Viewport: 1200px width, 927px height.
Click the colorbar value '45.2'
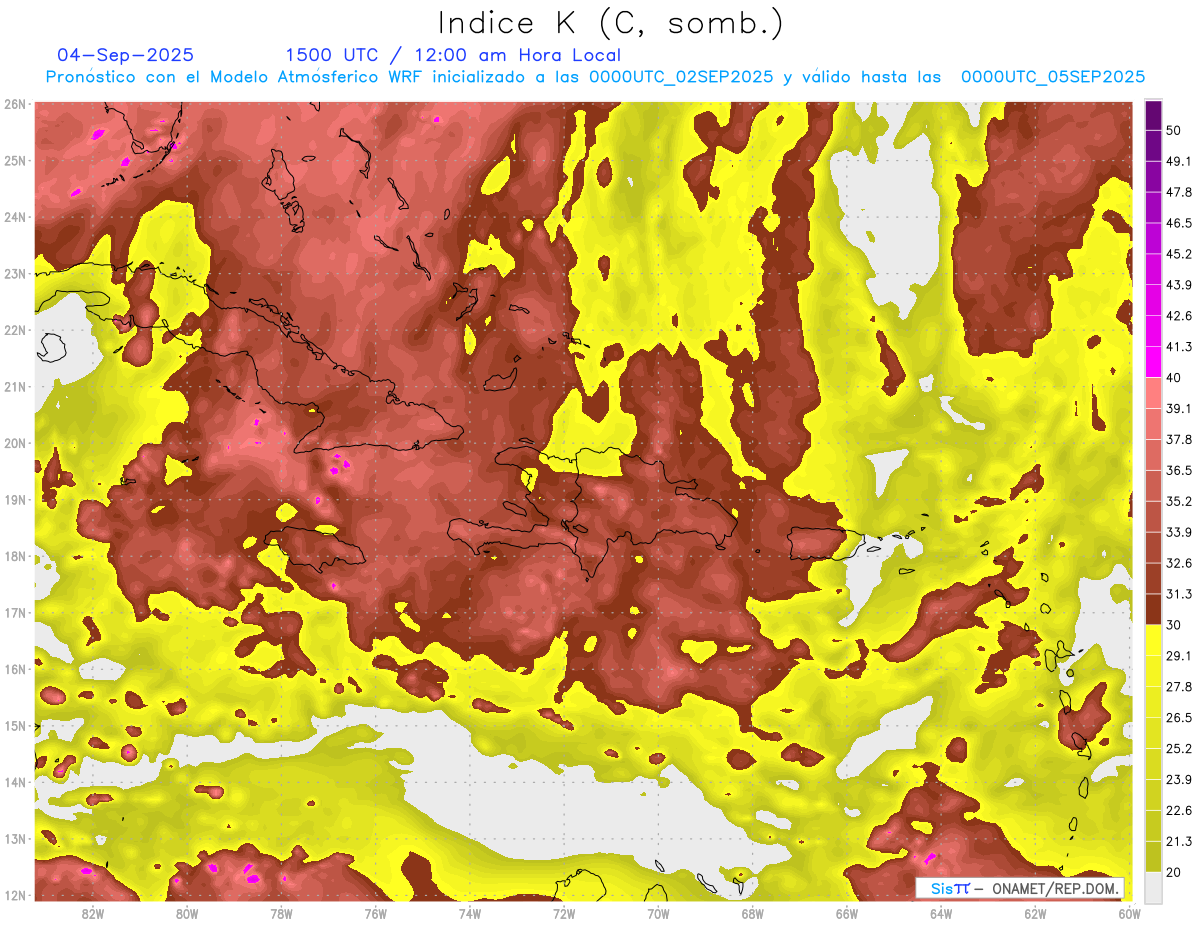point(1178,254)
